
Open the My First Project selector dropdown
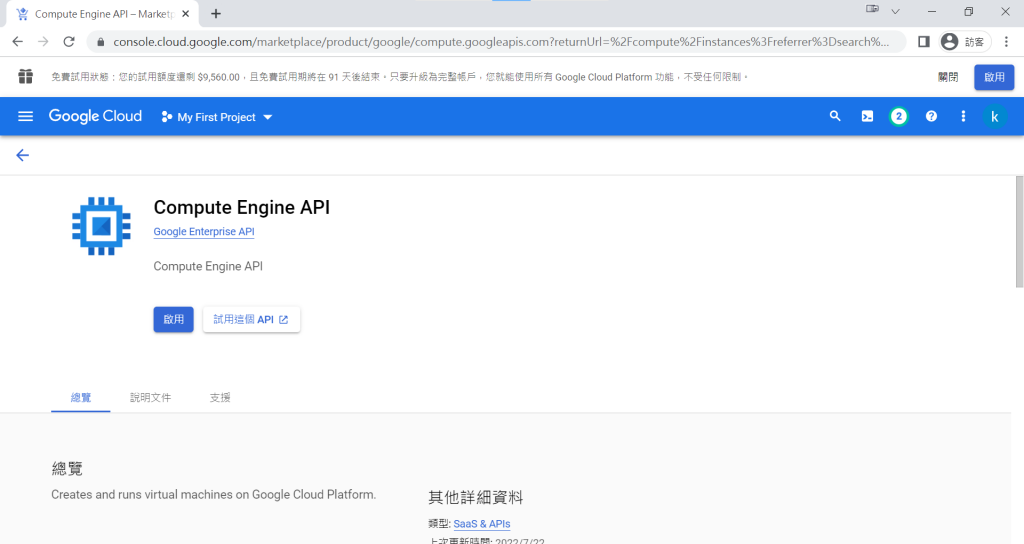pos(217,117)
